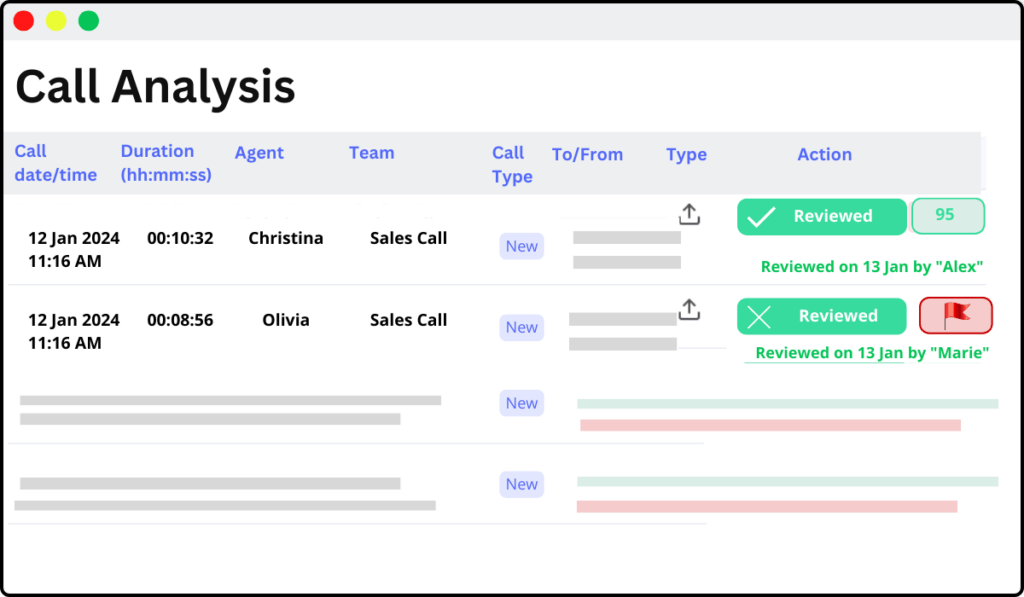Expand the Type column header
Image resolution: width=1024 pixels, height=597 pixels.
click(686, 154)
